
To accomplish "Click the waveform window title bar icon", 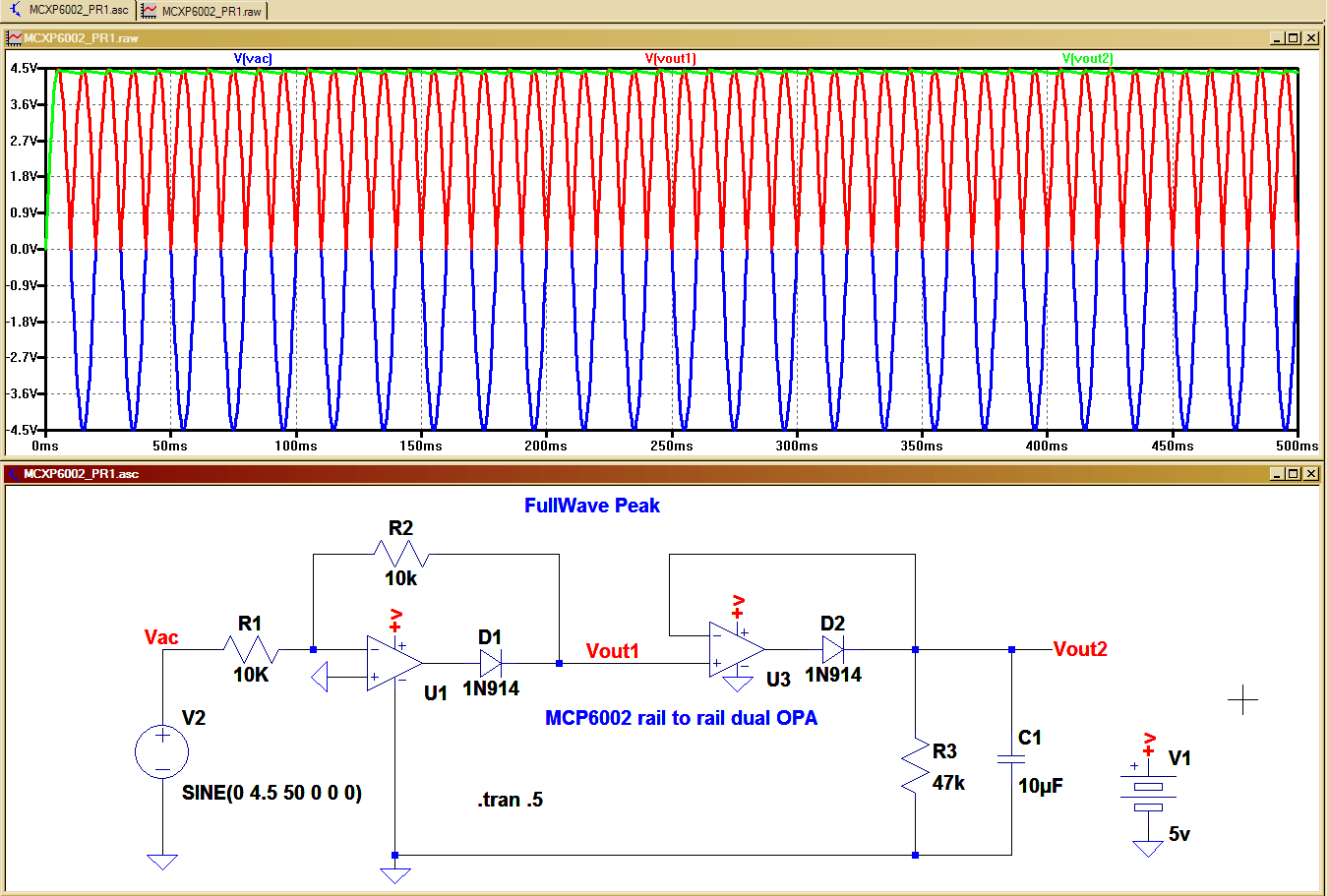I will (14, 38).
